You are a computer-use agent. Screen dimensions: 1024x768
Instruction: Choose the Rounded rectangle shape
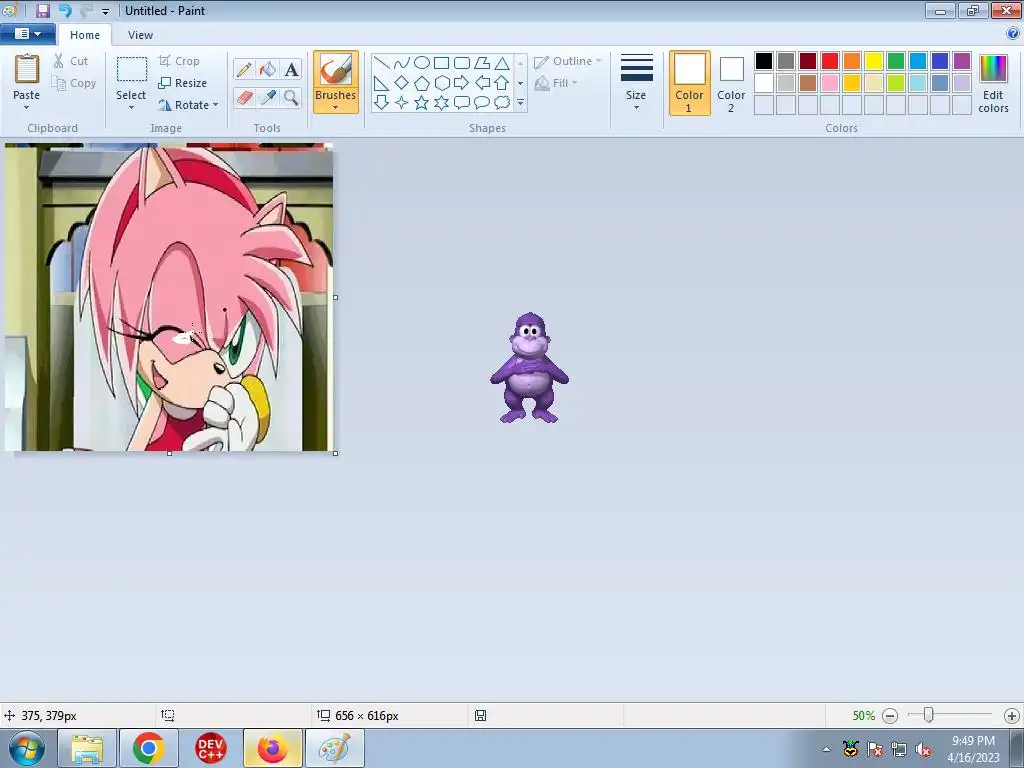coord(462,63)
